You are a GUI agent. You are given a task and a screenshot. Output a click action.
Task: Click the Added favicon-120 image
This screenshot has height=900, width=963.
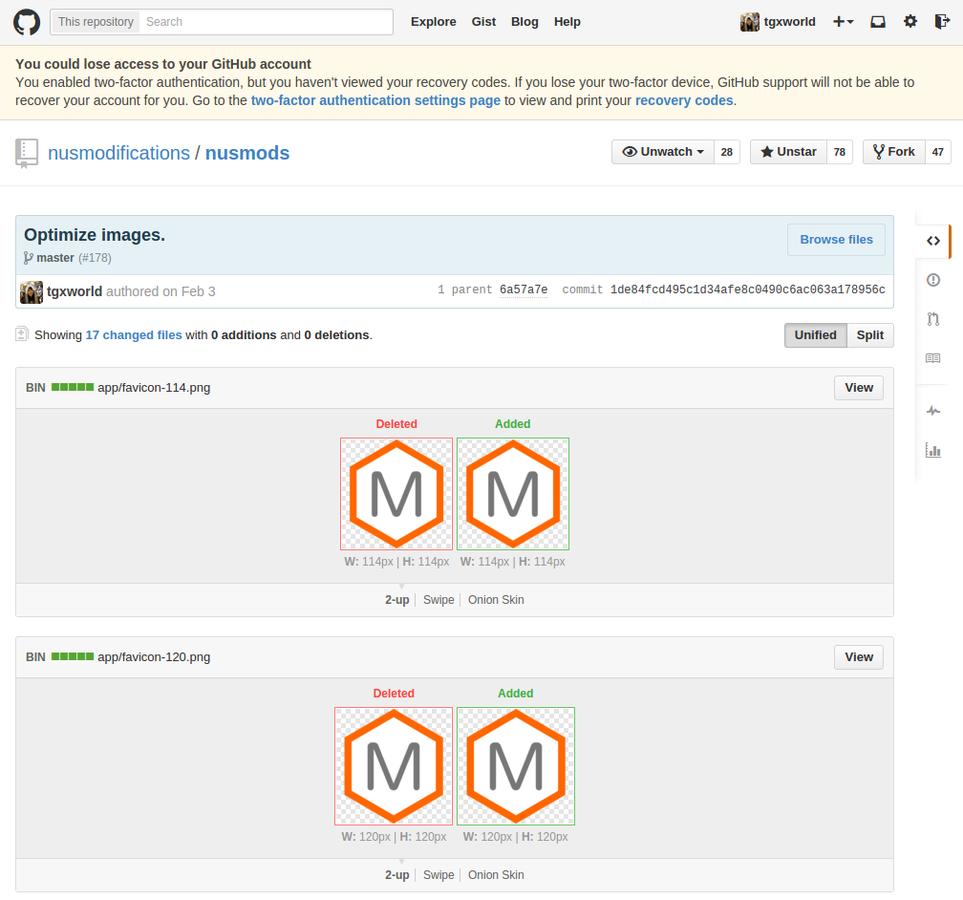(x=516, y=766)
